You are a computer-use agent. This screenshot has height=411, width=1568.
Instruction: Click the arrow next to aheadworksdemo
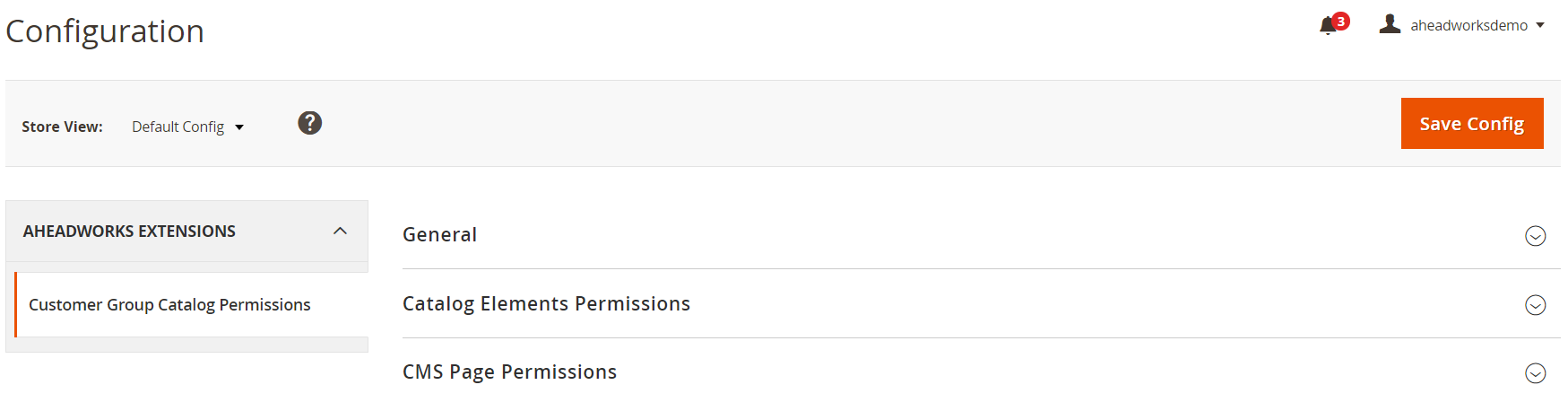[1540, 25]
